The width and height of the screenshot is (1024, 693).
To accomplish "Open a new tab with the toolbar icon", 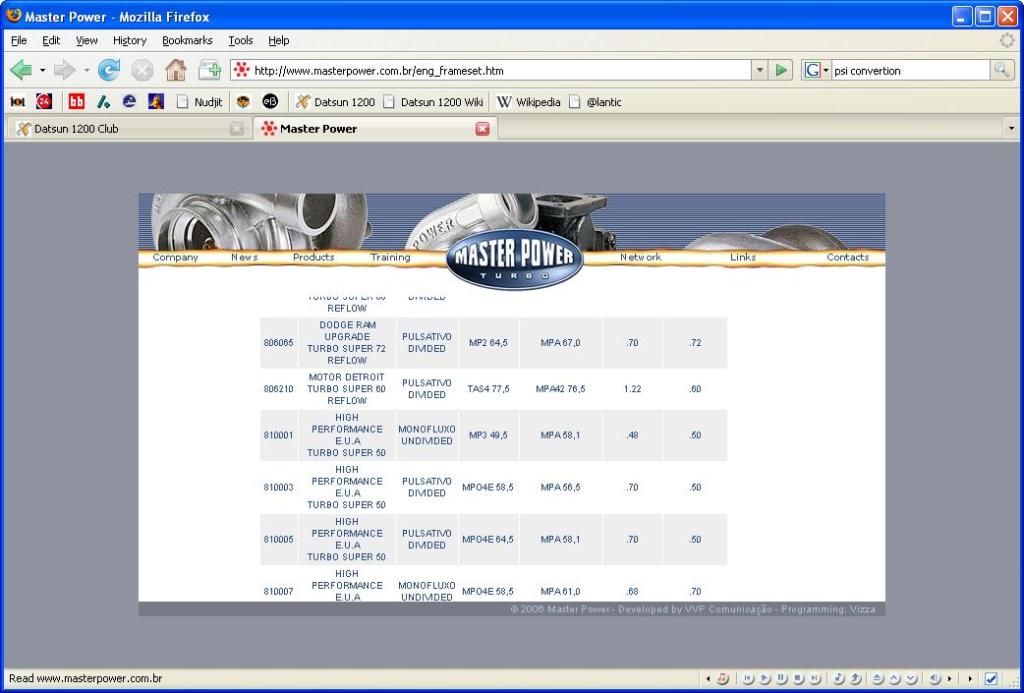I will [x=209, y=70].
